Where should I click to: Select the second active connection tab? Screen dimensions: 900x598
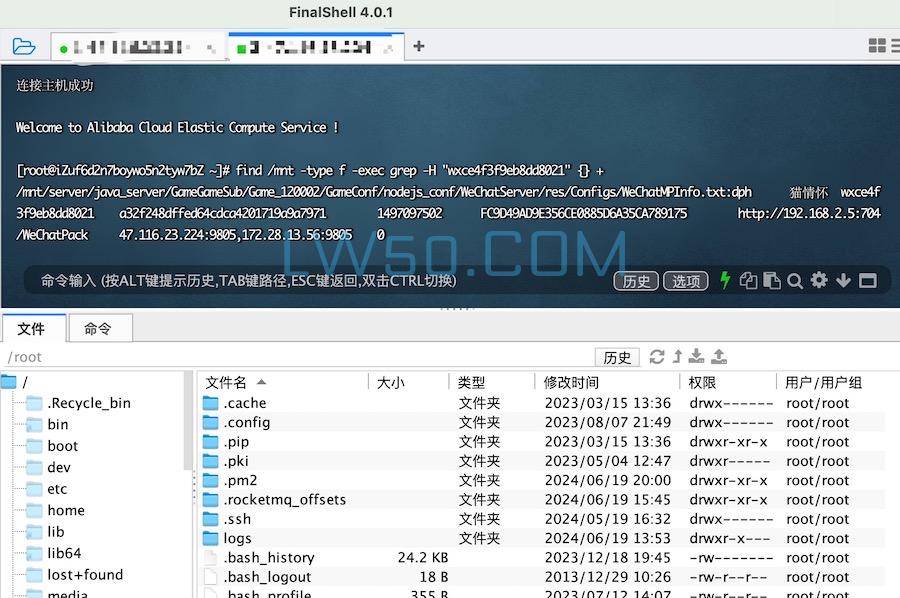pyautogui.click(x=316, y=47)
